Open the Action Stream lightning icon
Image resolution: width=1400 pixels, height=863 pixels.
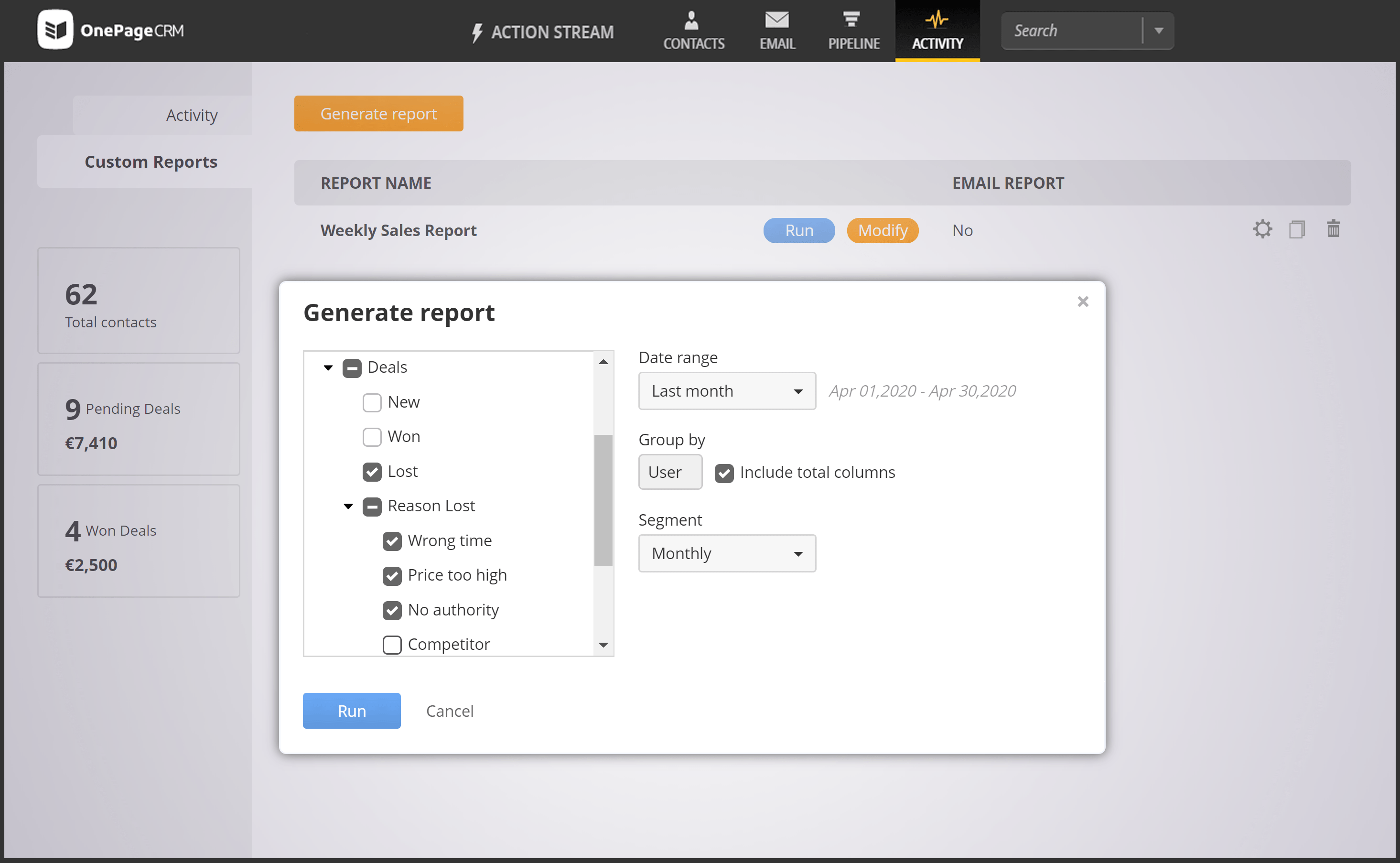click(x=477, y=32)
